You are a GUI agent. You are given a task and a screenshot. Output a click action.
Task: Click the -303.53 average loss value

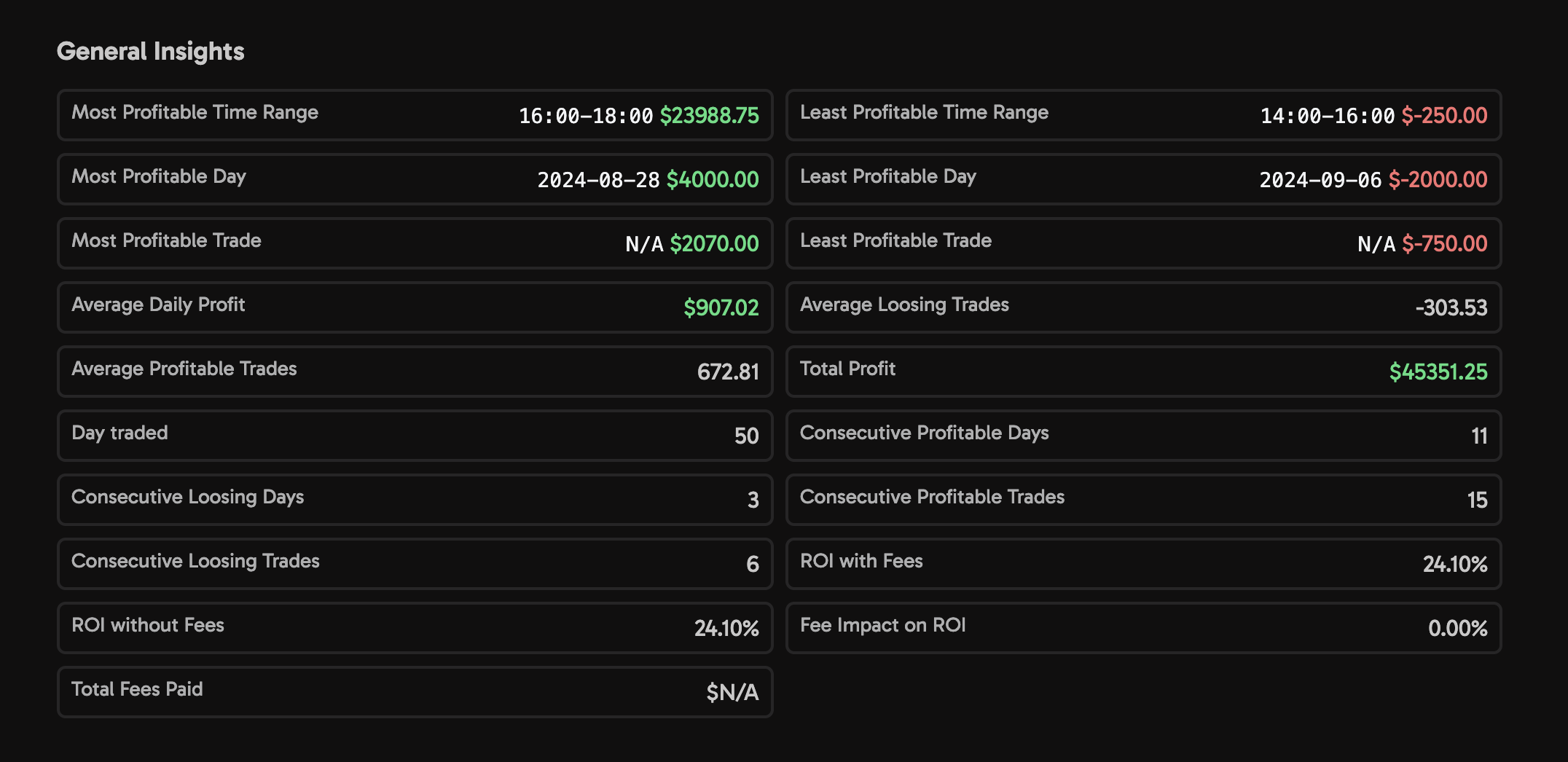pyautogui.click(x=1451, y=308)
